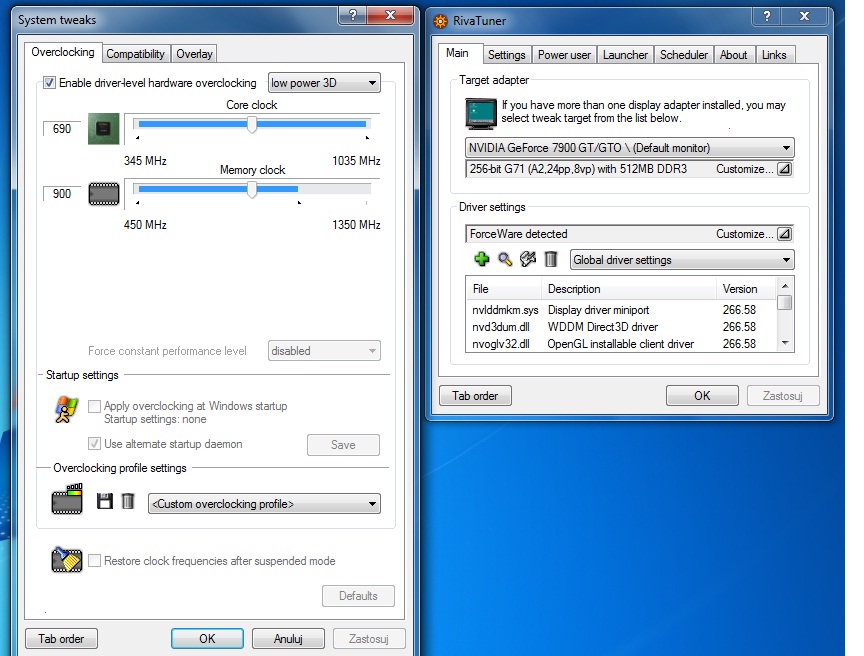
Task: Select the nvd3dum.dll row
Action: click(x=622, y=327)
